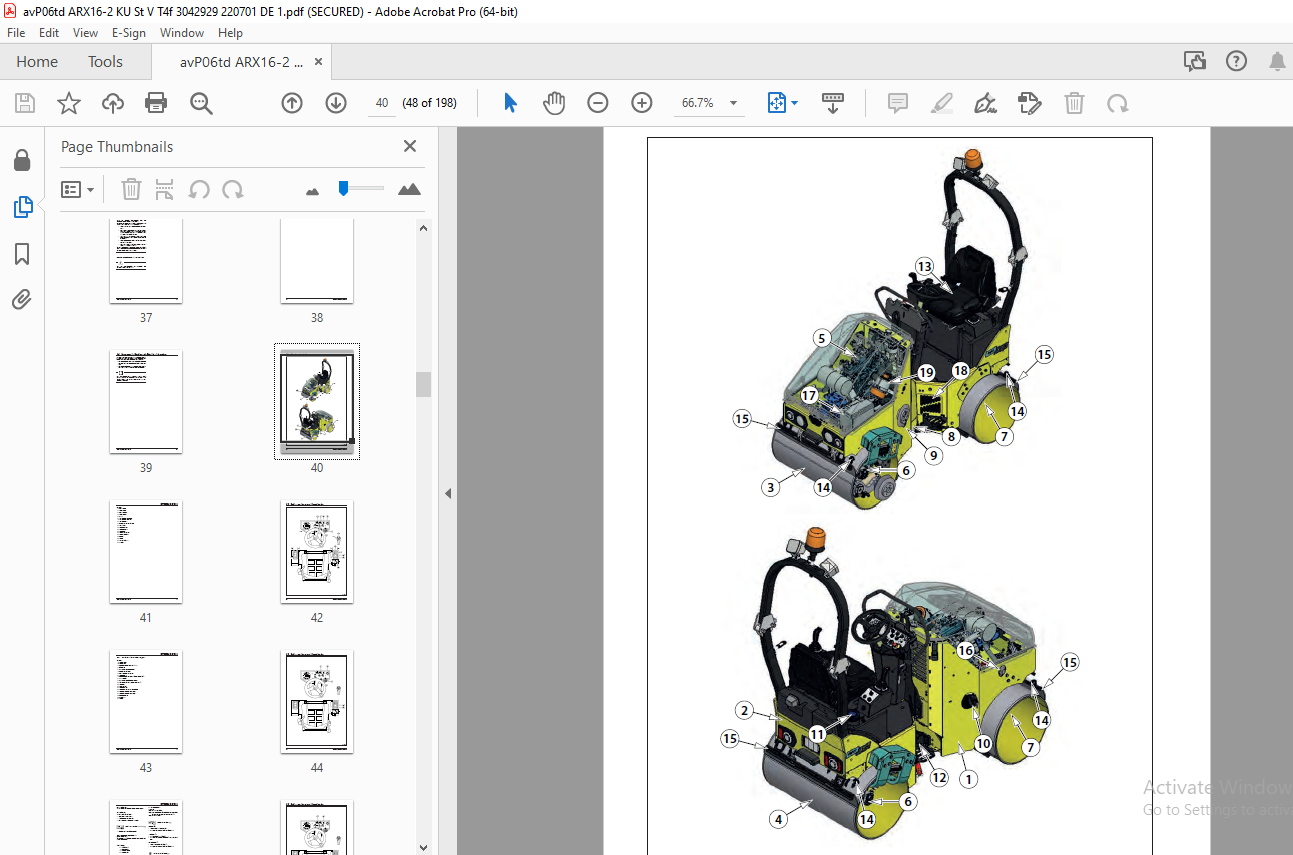Bookmark the file with the star icon
Screen dimensions: 1293x855
click(x=68, y=103)
